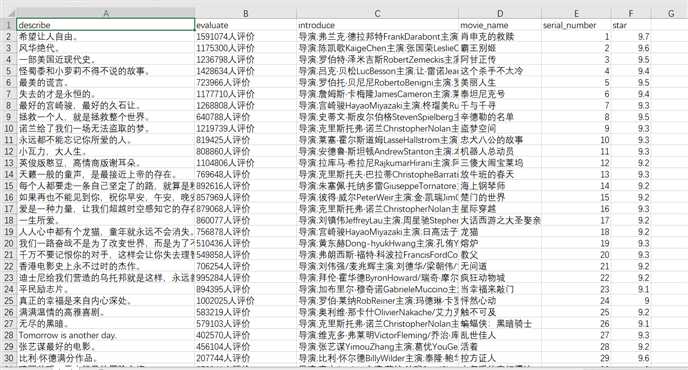Image resolution: width=688 pixels, height=370 pixels.
Task: Click the cell '1002025人评价'
Action: coord(246,301)
